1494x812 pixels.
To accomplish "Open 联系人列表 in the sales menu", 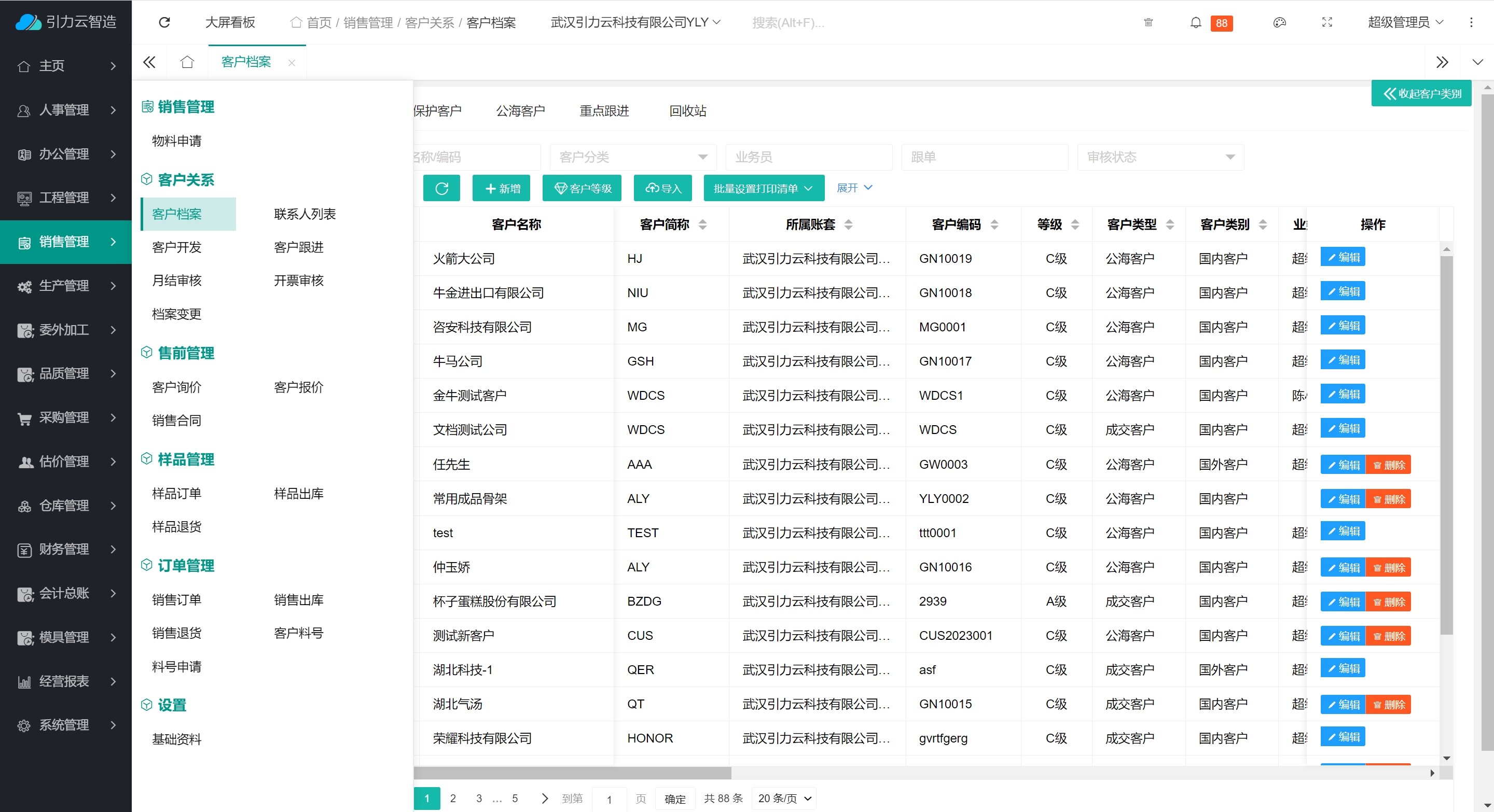I will click(305, 214).
